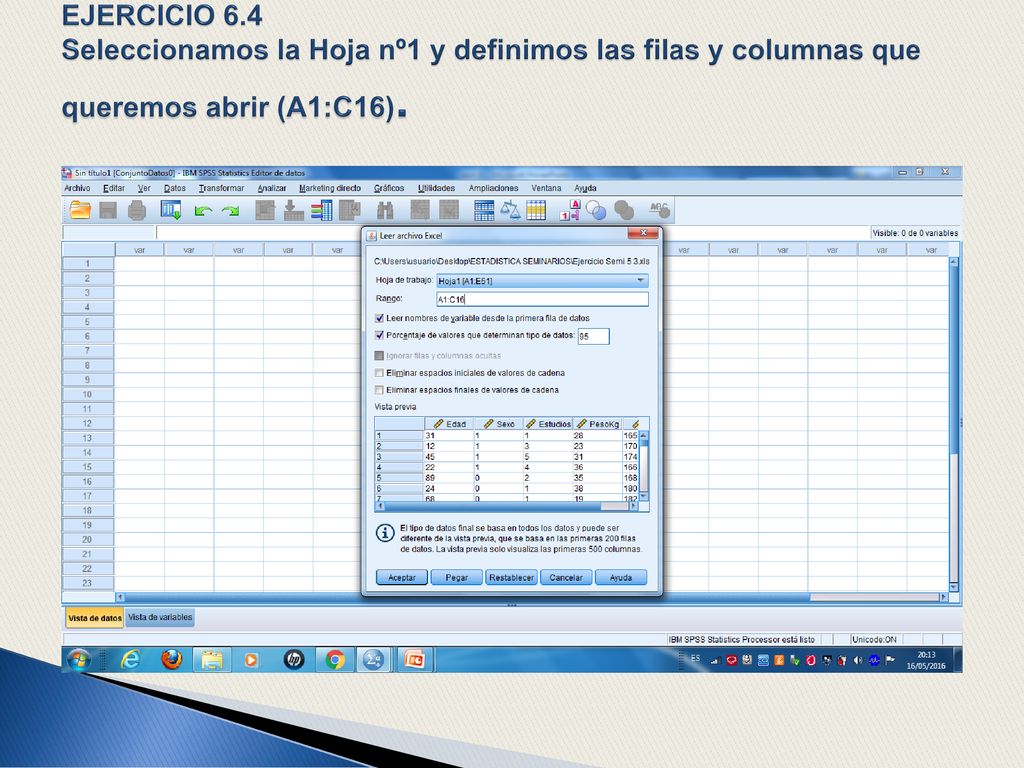
Task: Switch to Vista de variables tab
Action: 160,617
